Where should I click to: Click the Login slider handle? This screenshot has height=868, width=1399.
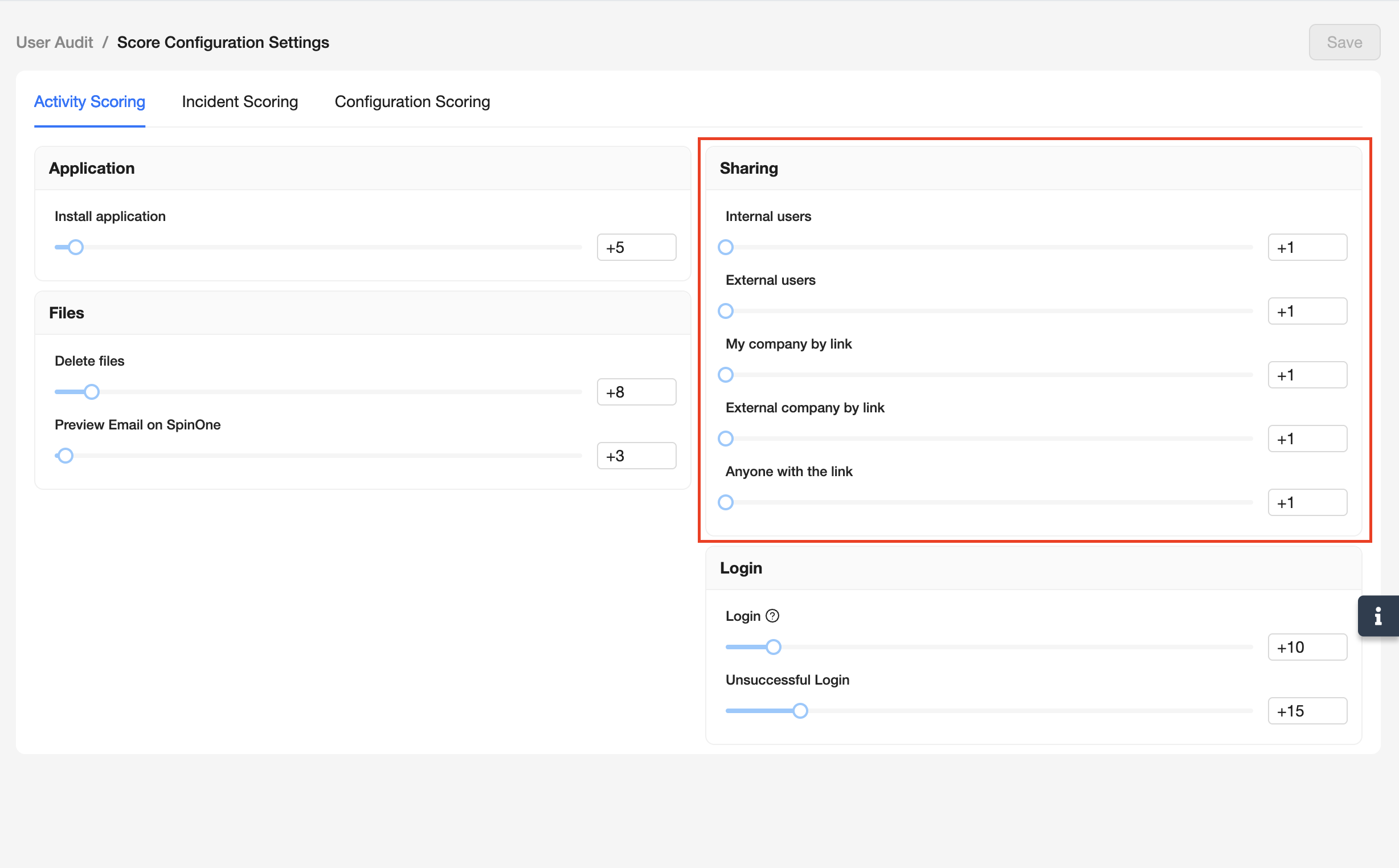click(774, 647)
